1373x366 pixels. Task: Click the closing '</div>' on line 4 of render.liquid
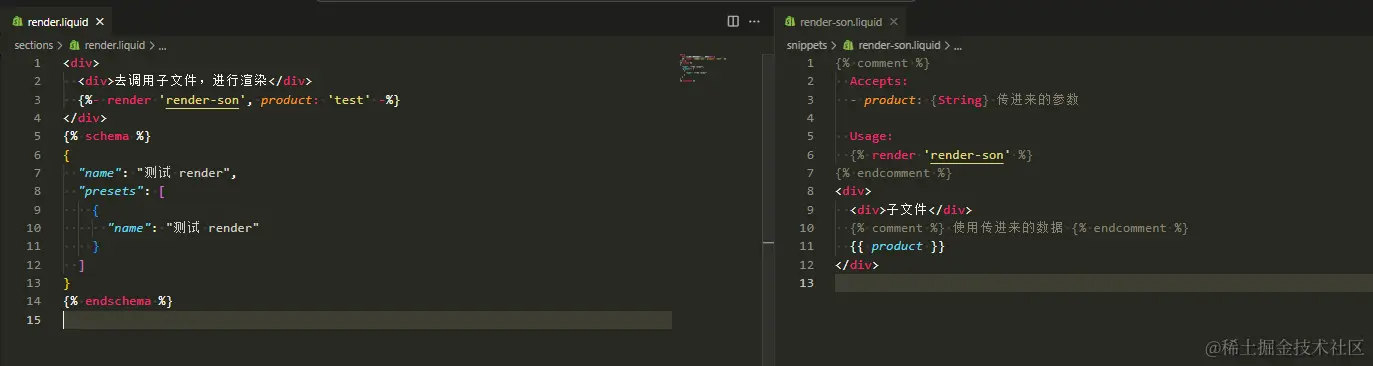[x=85, y=118]
